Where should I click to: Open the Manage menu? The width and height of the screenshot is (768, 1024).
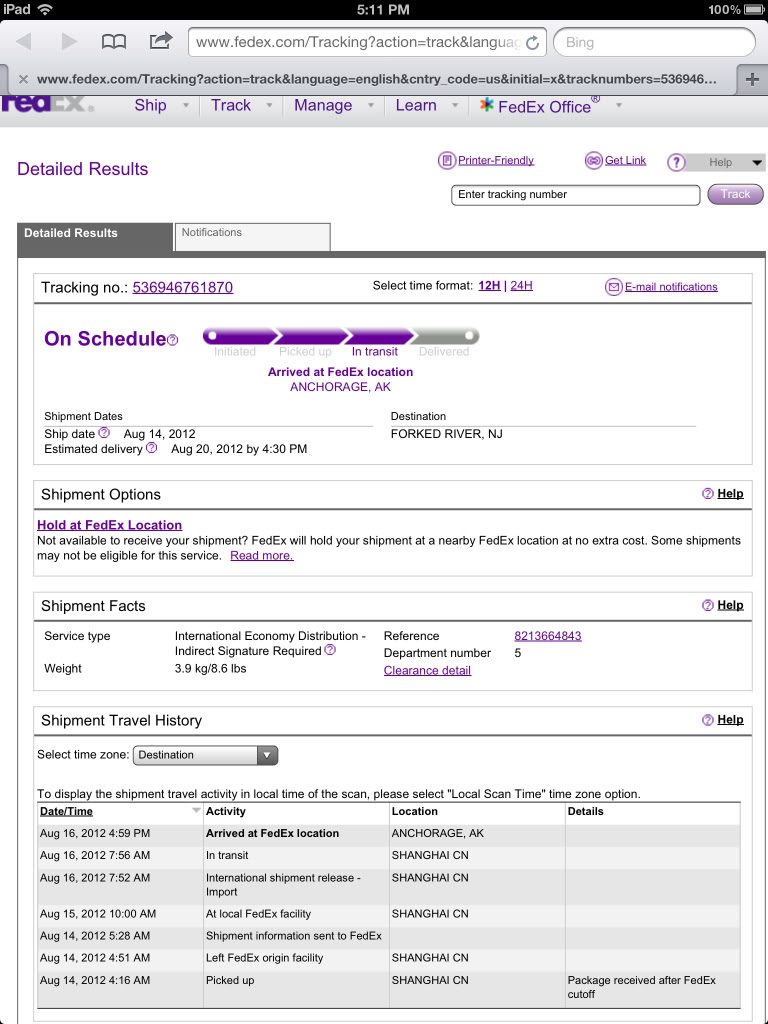[x=323, y=105]
